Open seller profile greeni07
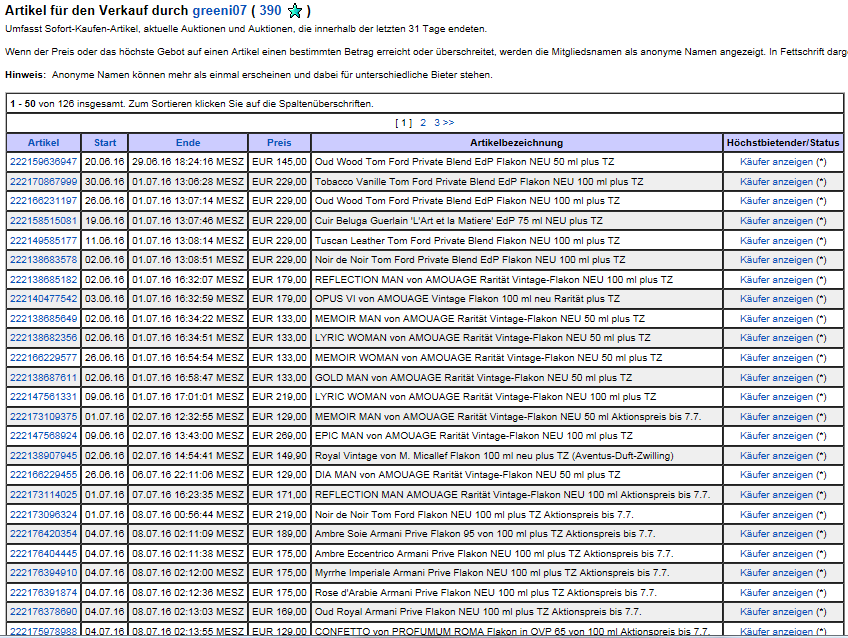Screen dimensions: 848x638 coord(219,10)
